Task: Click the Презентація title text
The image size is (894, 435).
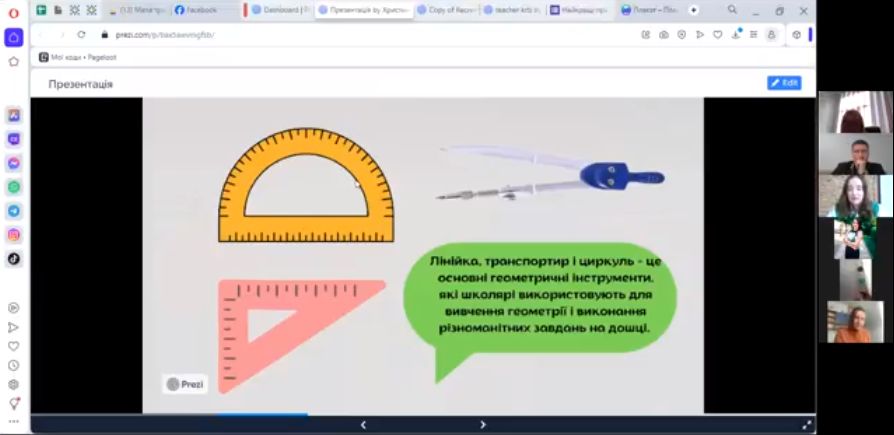Action: (80, 84)
